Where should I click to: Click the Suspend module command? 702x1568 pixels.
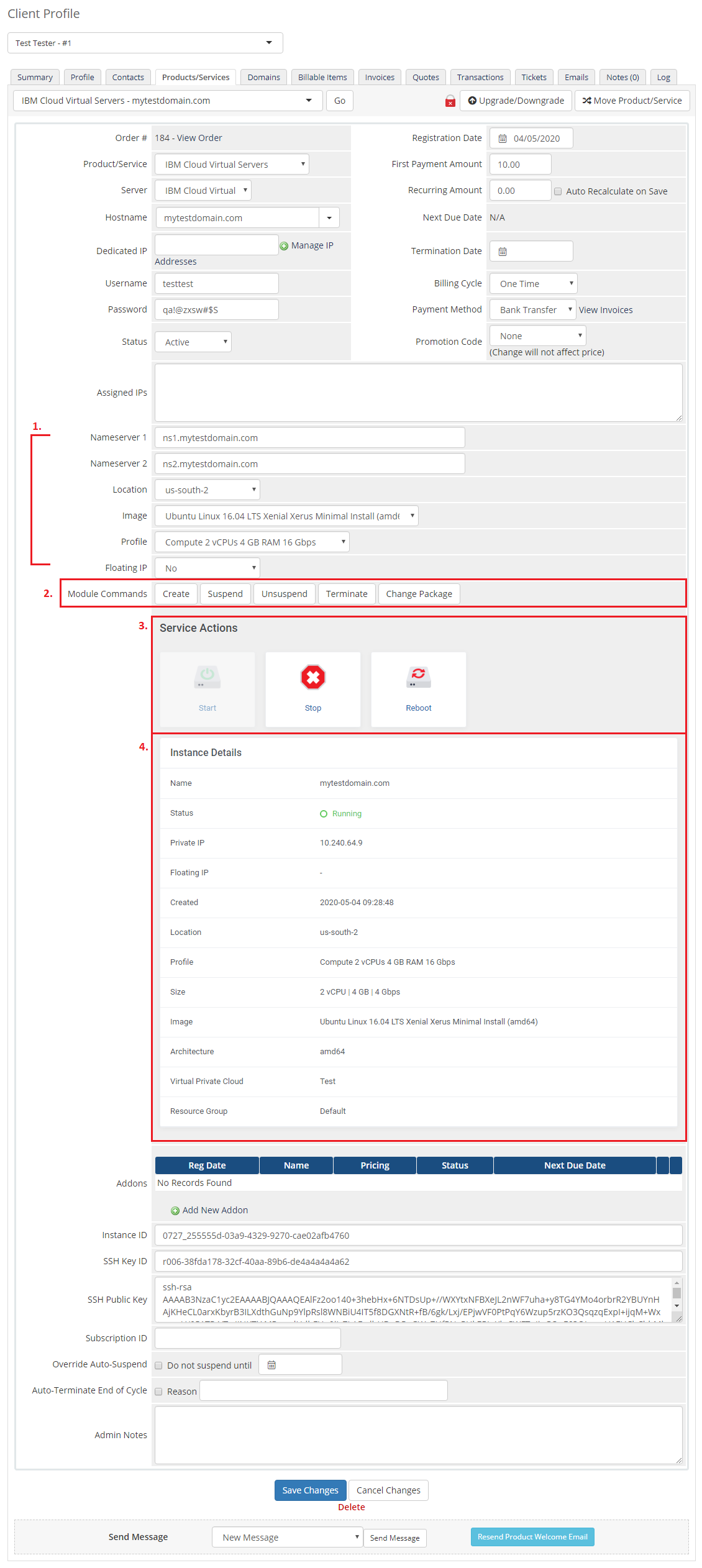(x=225, y=594)
